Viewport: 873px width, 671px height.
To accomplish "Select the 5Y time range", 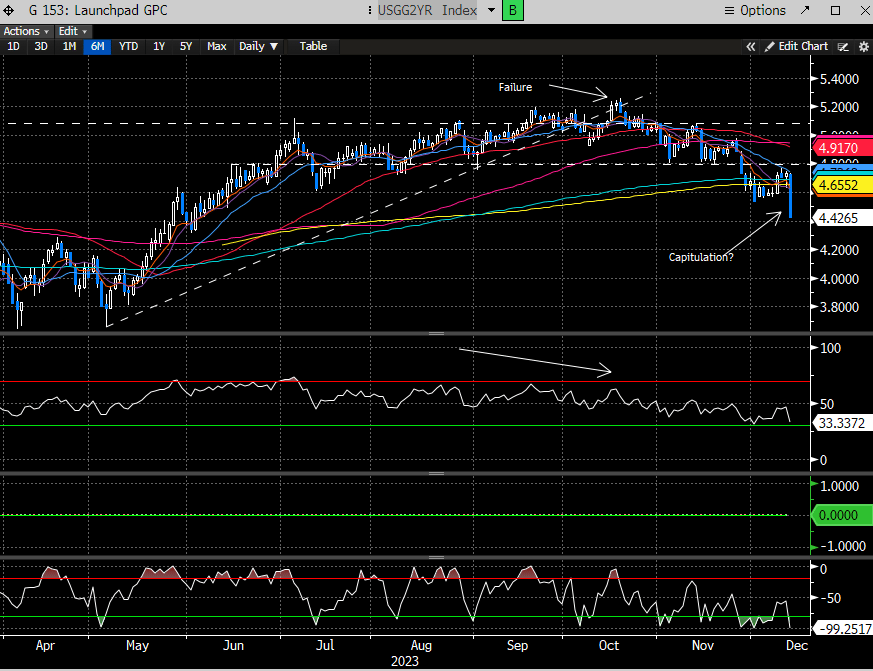I will pos(186,46).
